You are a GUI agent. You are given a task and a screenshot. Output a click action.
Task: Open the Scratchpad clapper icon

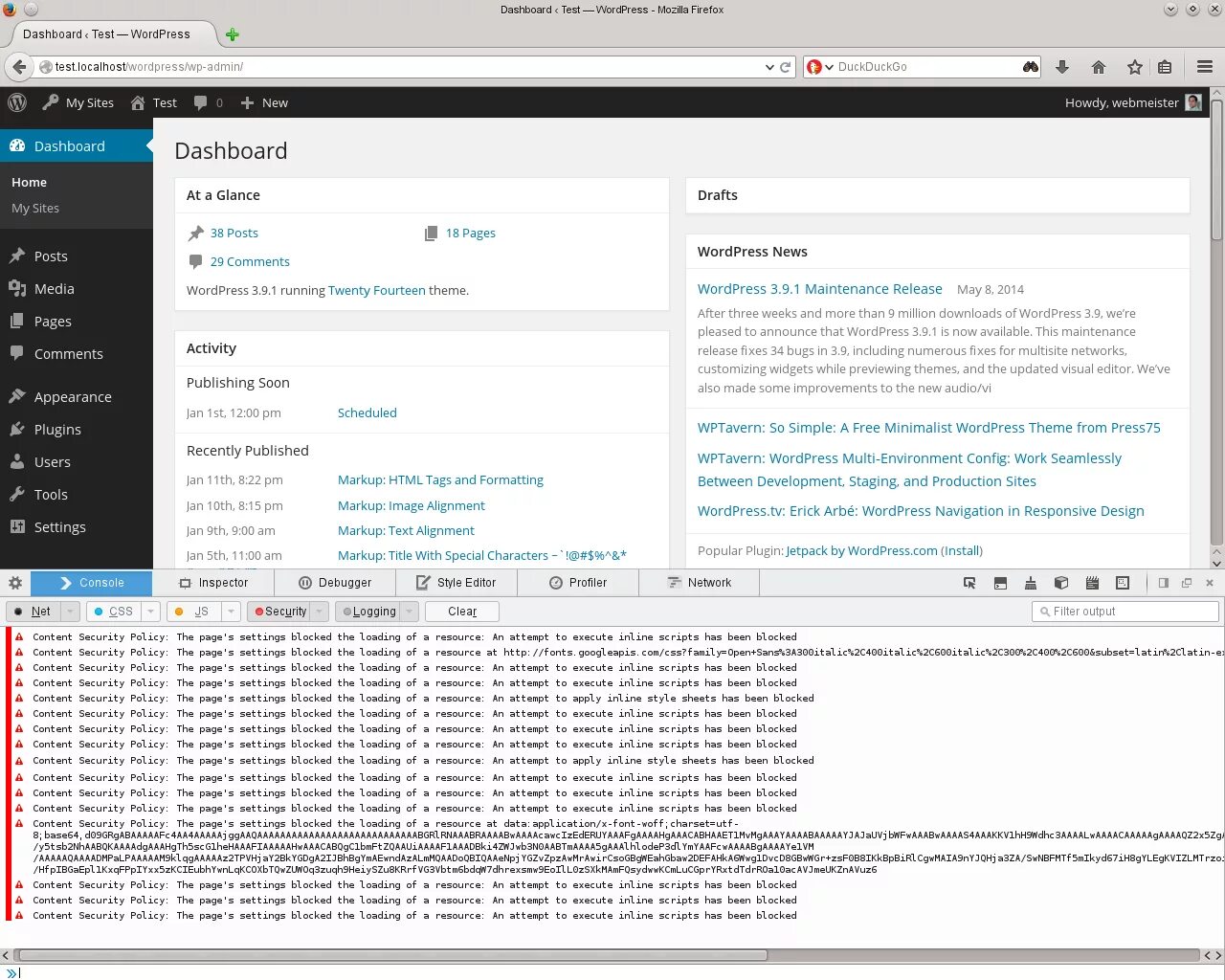[1092, 583]
